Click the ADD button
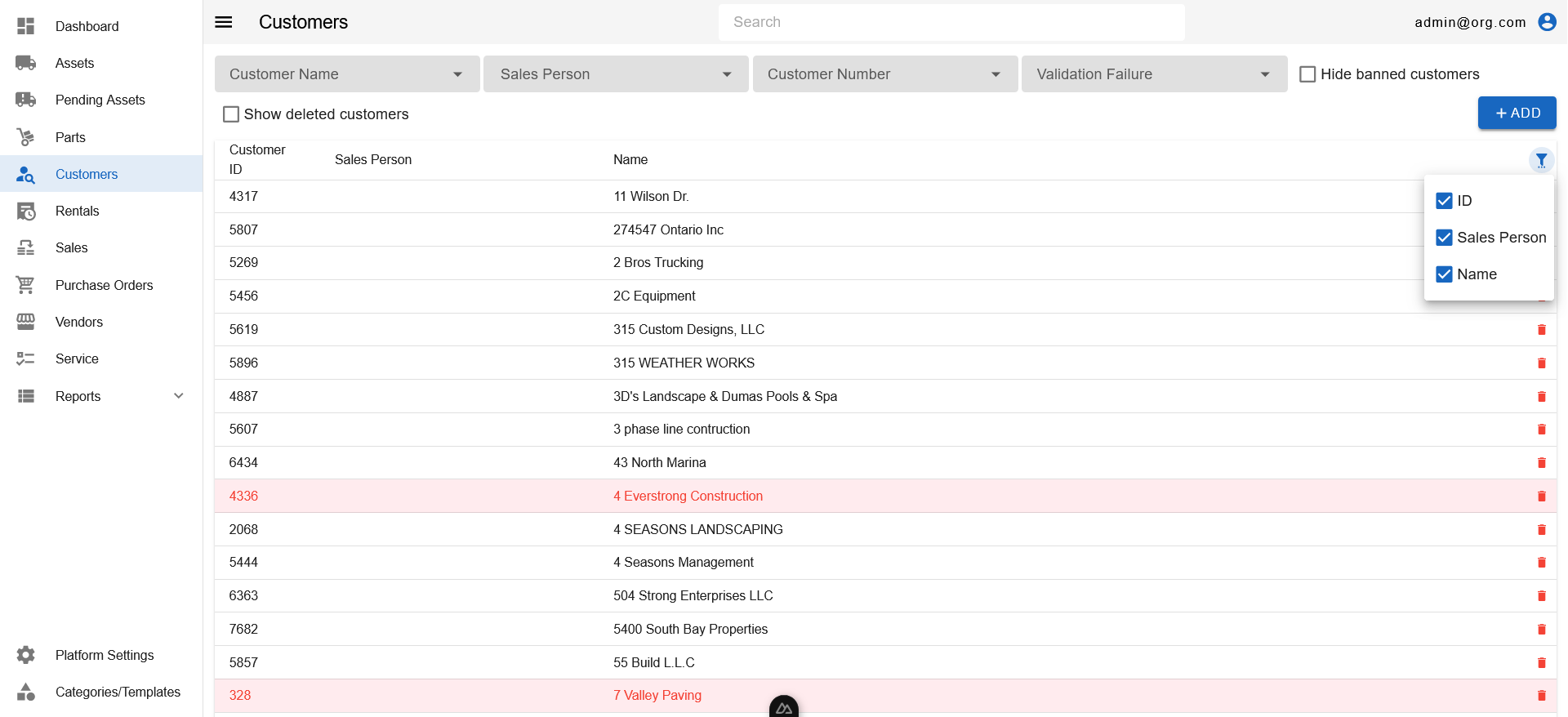 (1517, 113)
